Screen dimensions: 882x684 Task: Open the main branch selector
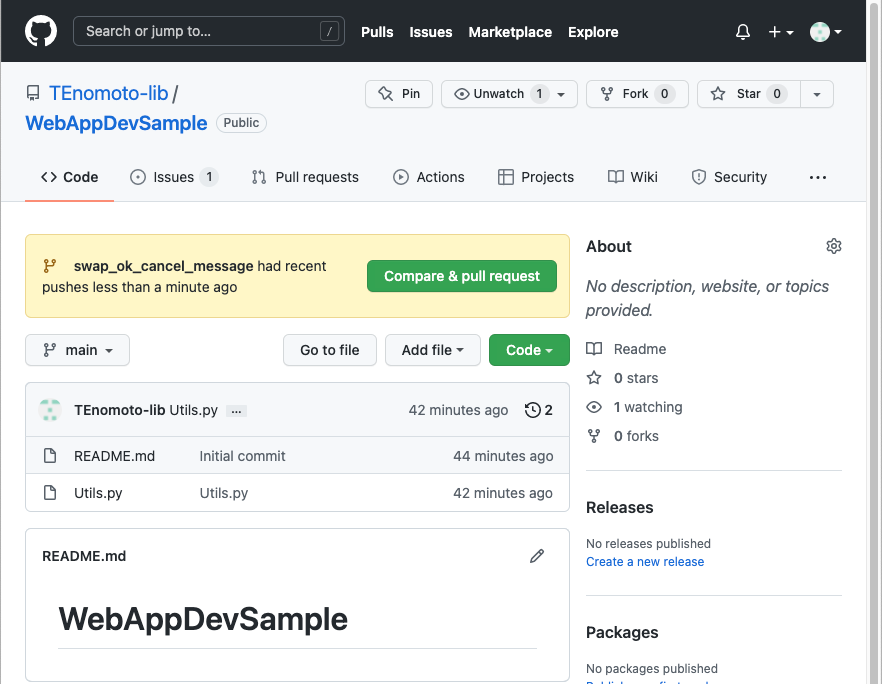pyautogui.click(x=78, y=350)
